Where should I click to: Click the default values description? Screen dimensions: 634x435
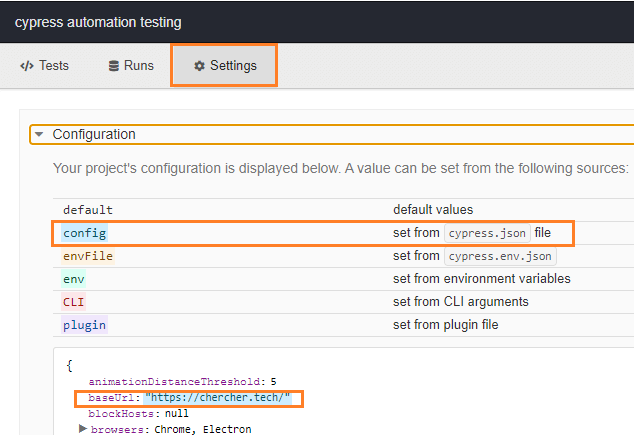pos(433,210)
